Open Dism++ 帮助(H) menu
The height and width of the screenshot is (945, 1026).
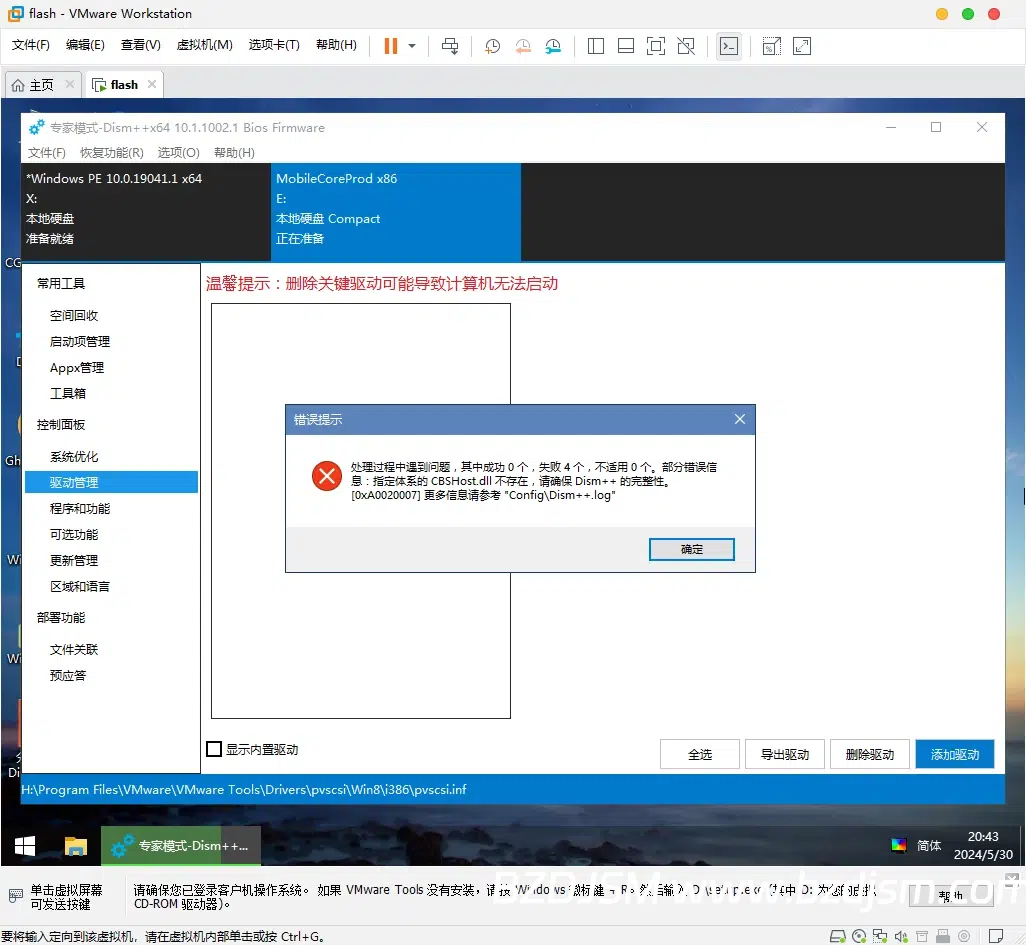tap(234, 152)
